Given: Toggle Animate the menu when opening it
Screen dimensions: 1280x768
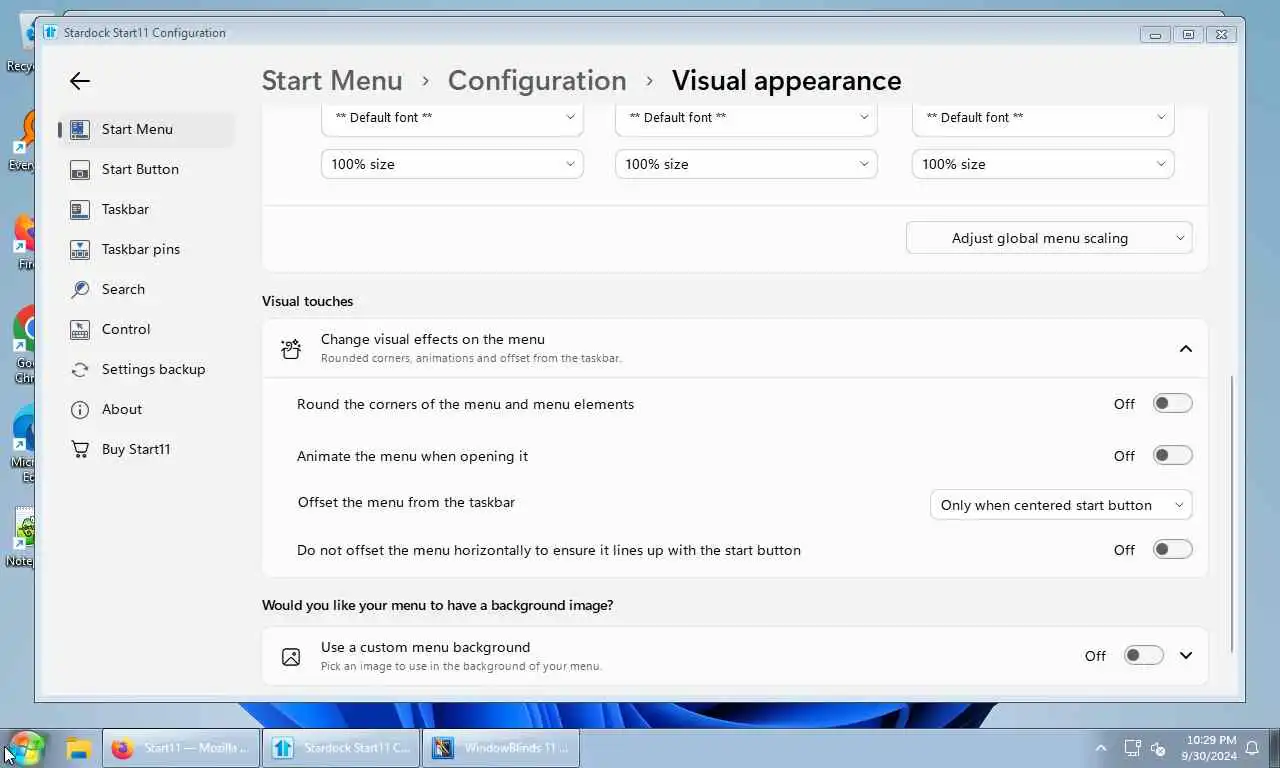Looking at the screenshot, I should click(1172, 456).
